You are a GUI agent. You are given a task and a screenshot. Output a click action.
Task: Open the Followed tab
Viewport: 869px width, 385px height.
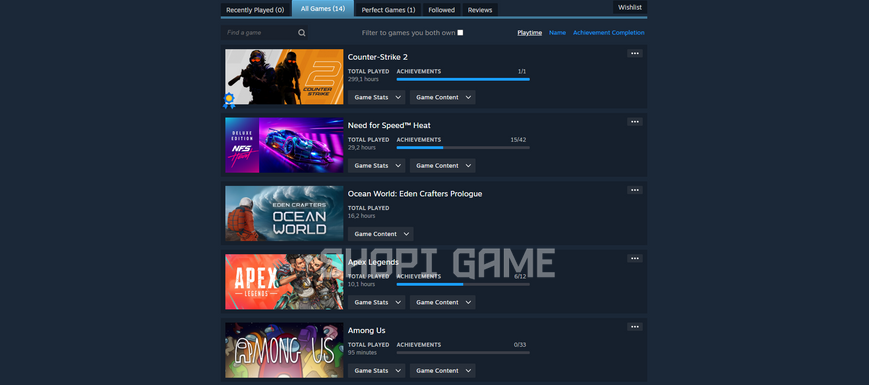pos(441,10)
